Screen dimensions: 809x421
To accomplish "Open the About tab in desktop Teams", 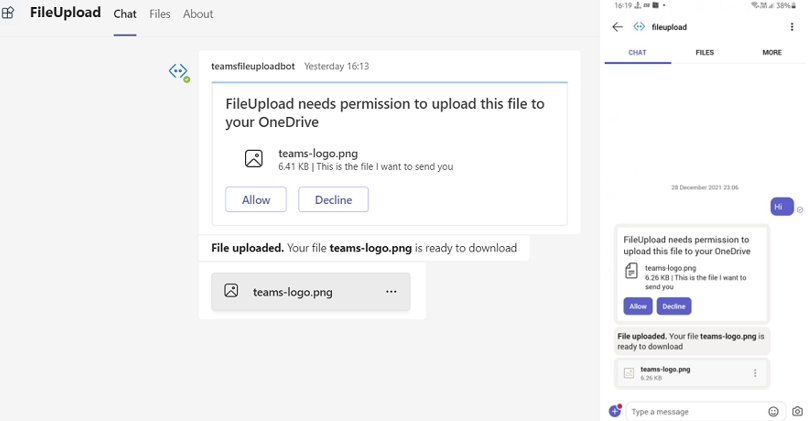I will pyautogui.click(x=198, y=14).
